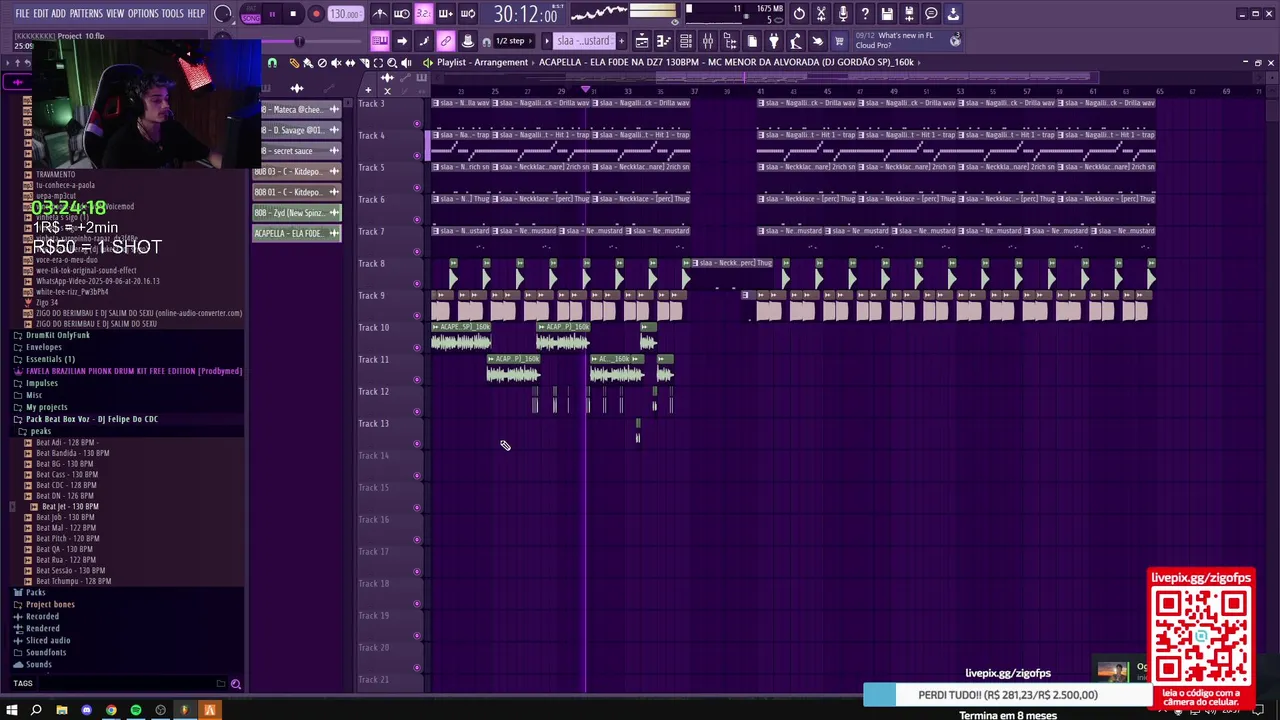Open the mixer view icon

708,41
